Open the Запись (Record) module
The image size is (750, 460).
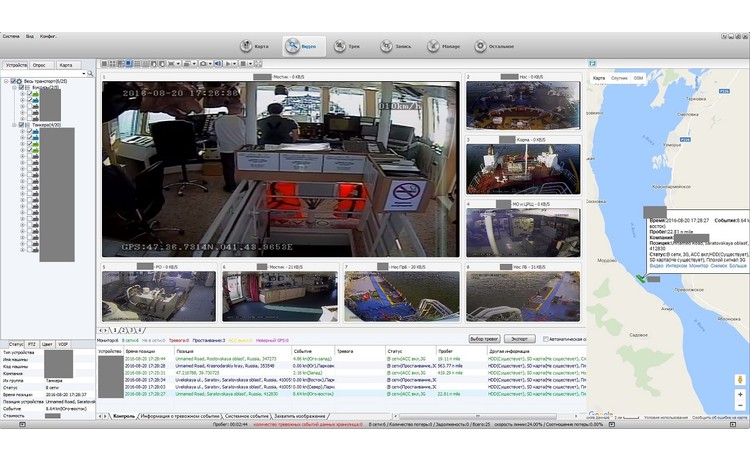(x=394, y=46)
